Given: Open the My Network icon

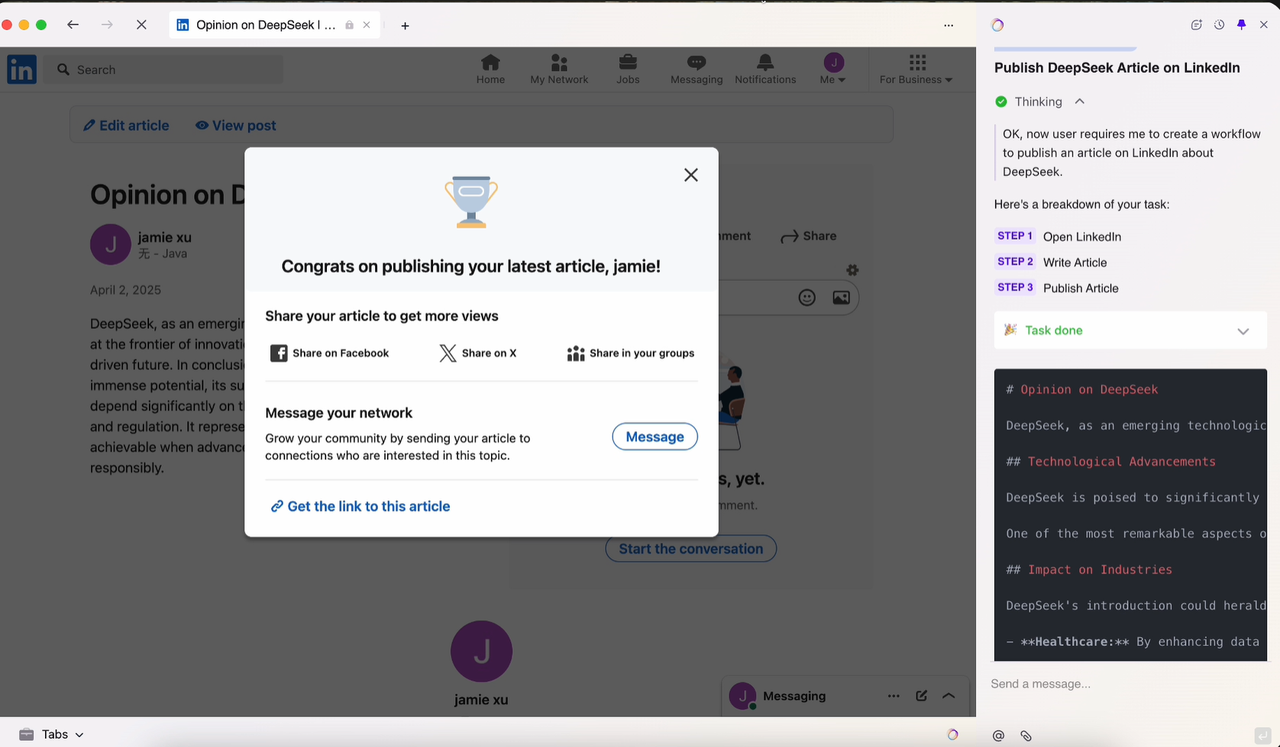Looking at the screenshot, I should (x=559, y=69).
